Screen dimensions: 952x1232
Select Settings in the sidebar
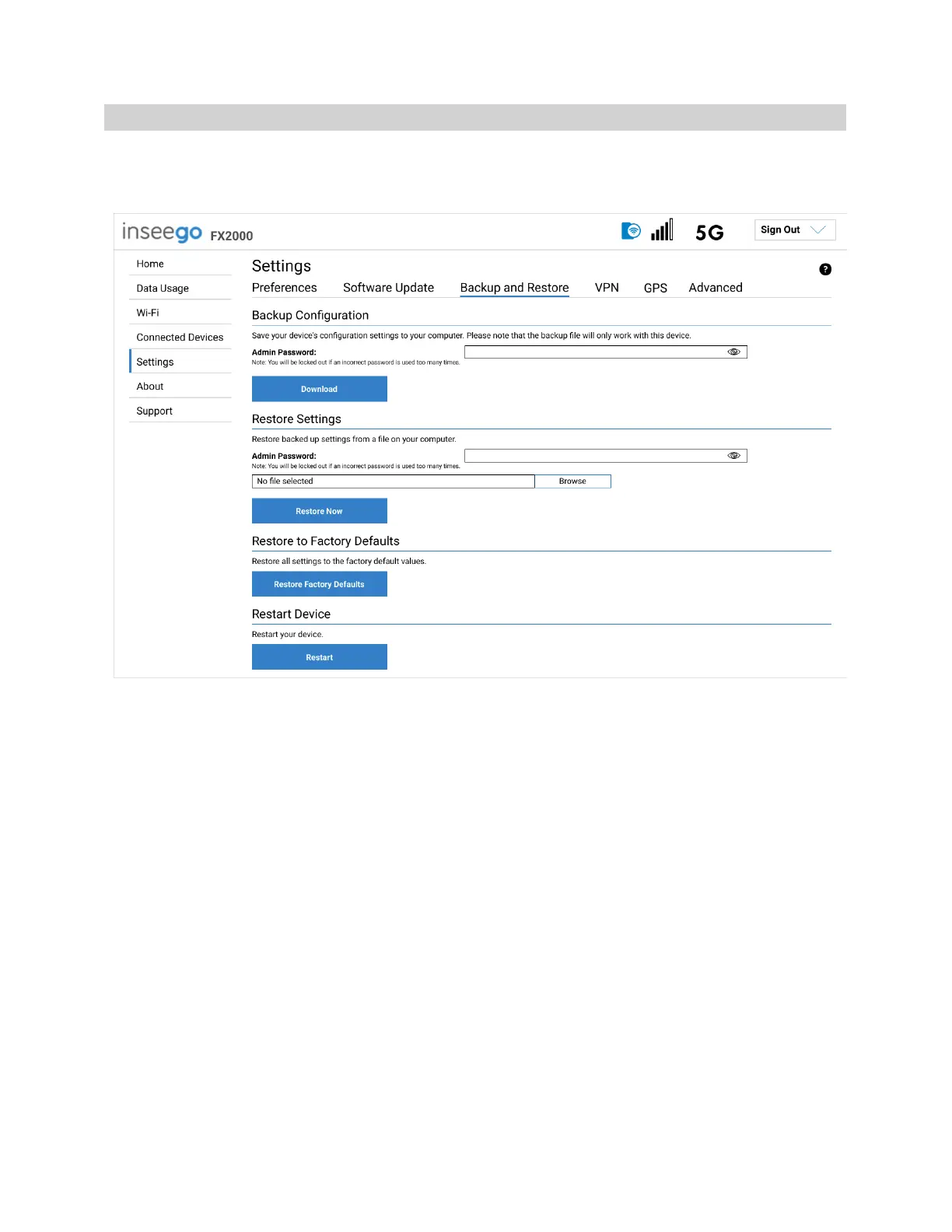[x=180, y=362]
